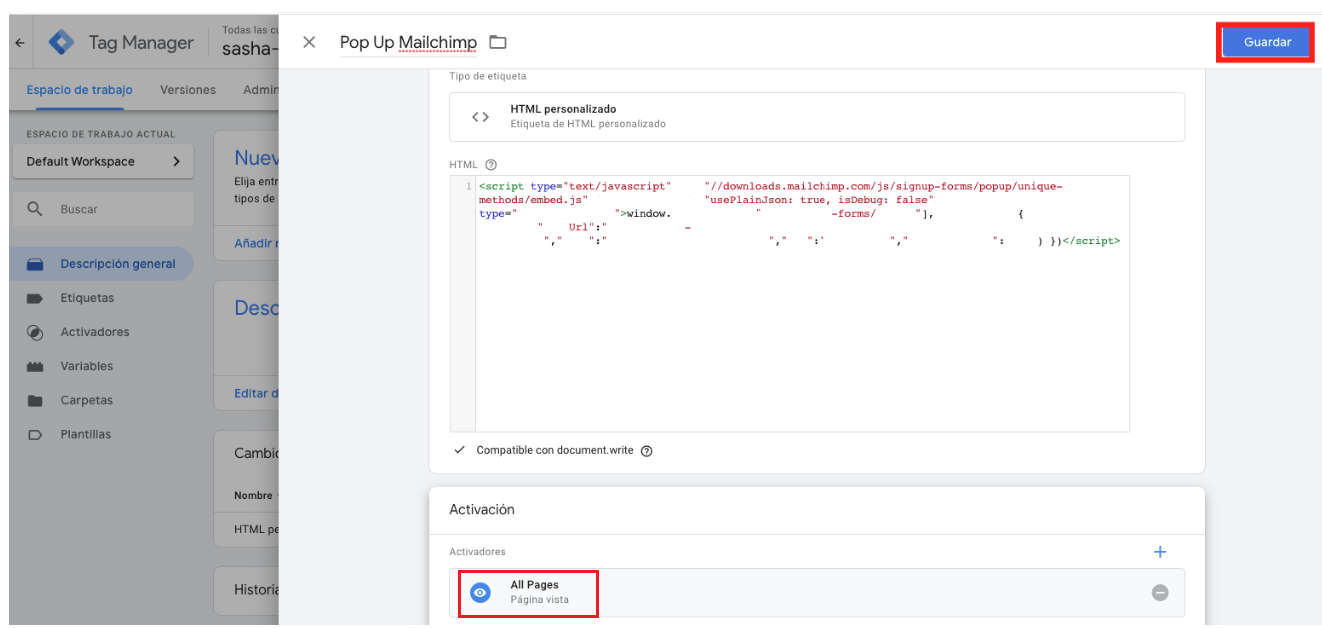Viewport: 1322px width, 628px height.
Task: Open help icon next to HTML label
Action: [x=491, y=165]
